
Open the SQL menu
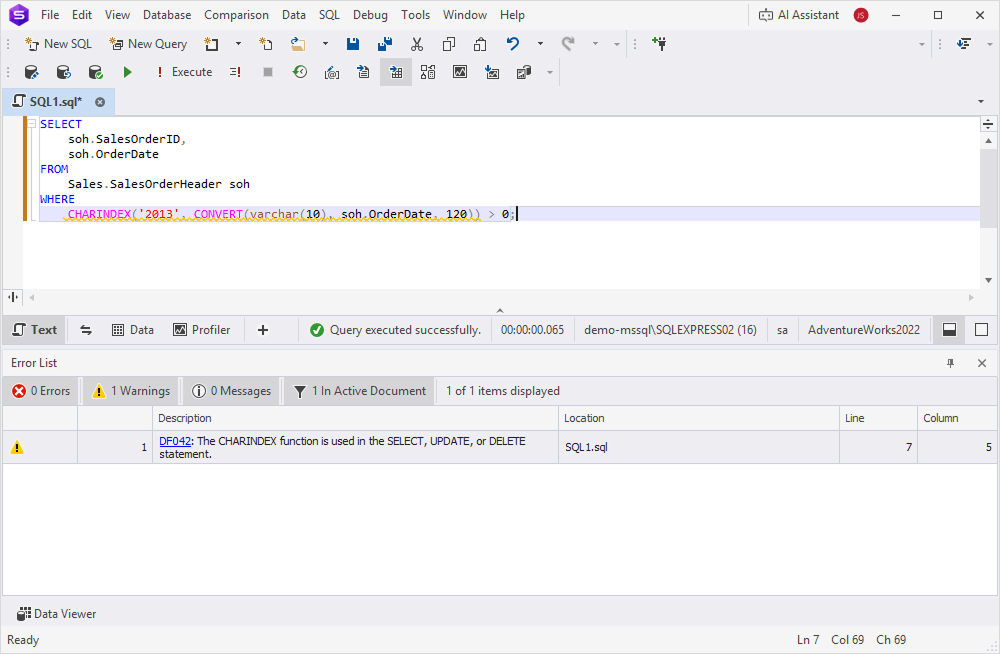tap(329, 14)
